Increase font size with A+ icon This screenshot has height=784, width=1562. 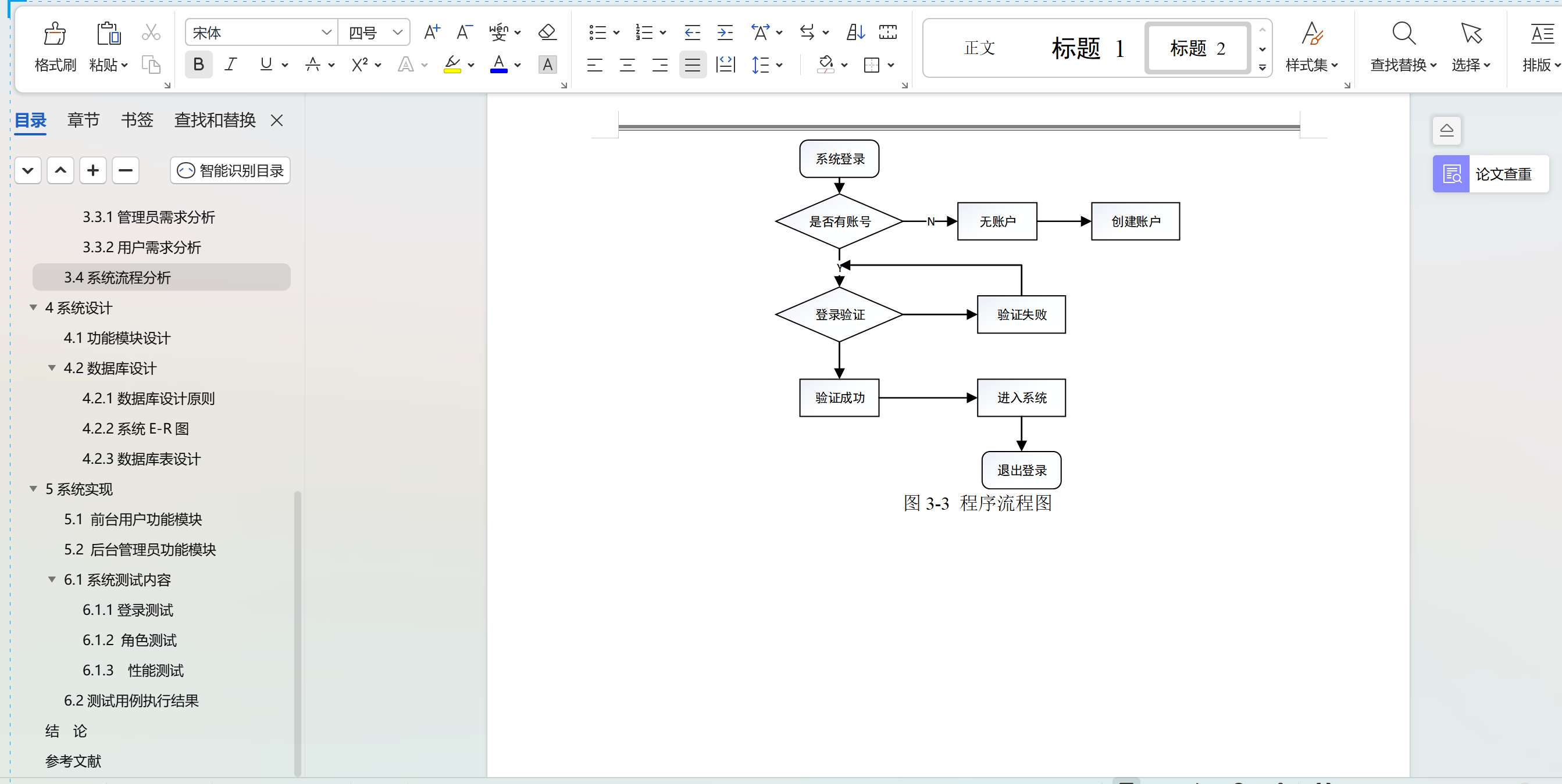[431, 32]
